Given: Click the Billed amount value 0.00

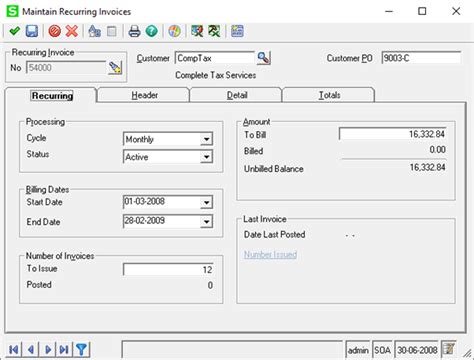Looking at the screenshot, I should coord(437,150).
